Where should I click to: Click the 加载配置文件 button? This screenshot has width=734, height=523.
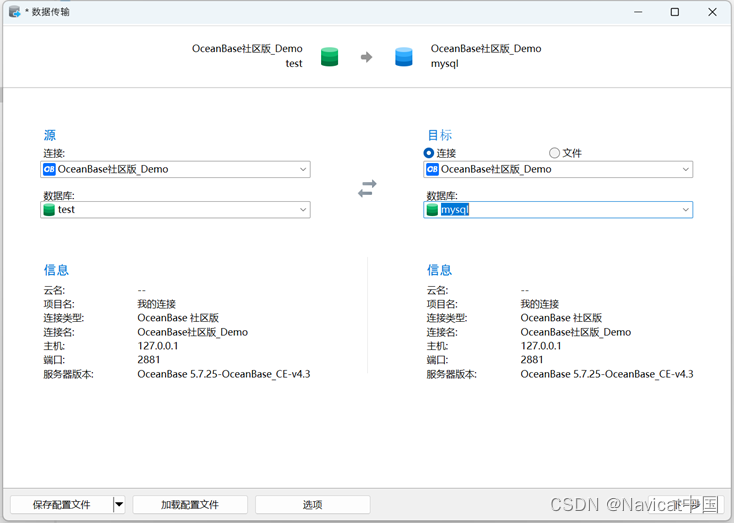[x=190, y=504]
